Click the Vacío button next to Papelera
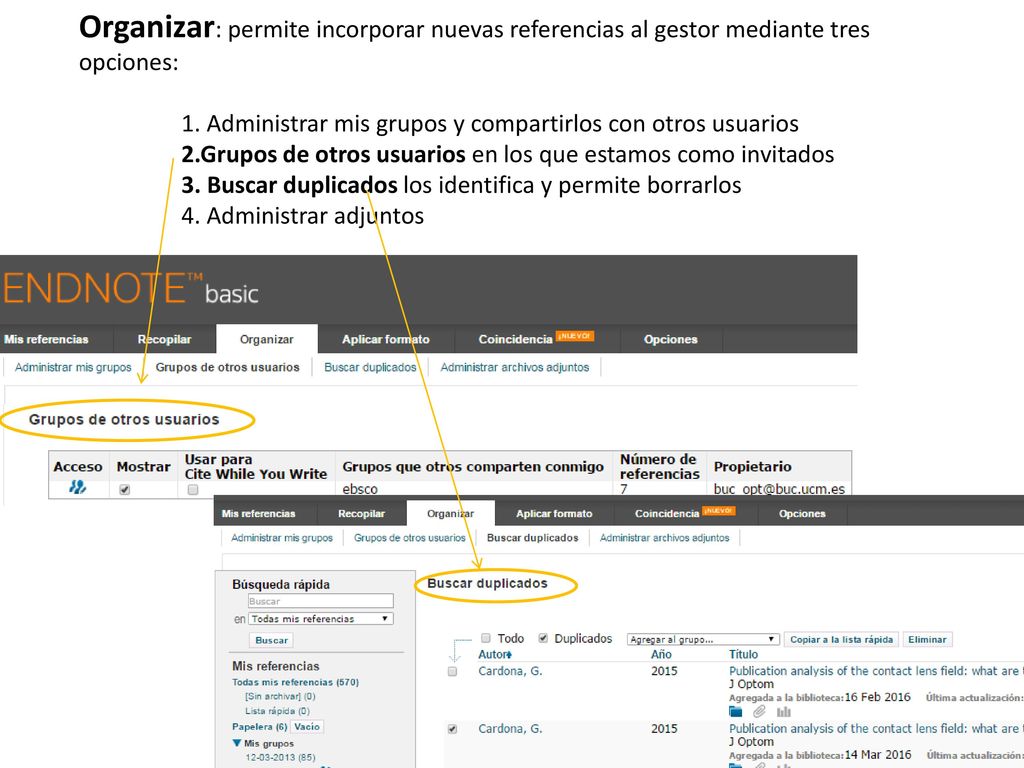1024x768 pixels. tap(307, 726)
